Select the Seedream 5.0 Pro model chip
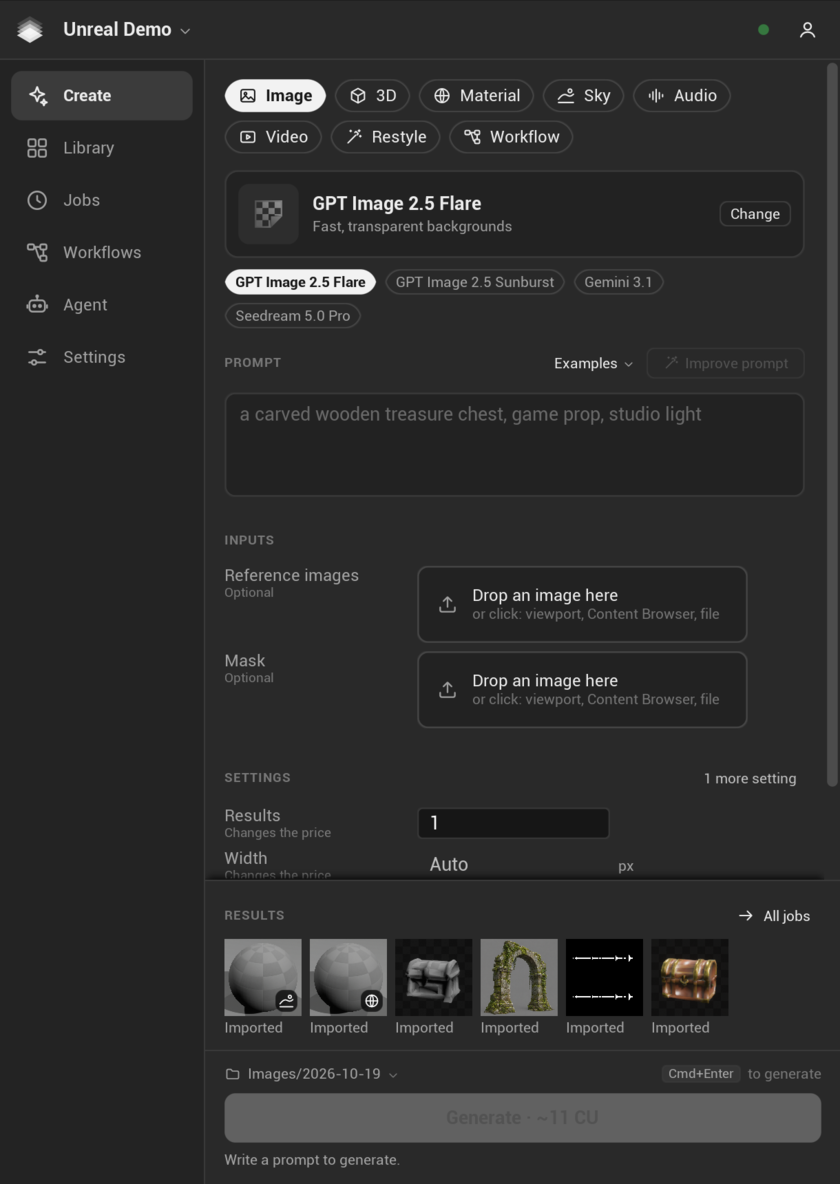Image resolution: width=840 pixels, height=1184 pixels. pos(293,316)
